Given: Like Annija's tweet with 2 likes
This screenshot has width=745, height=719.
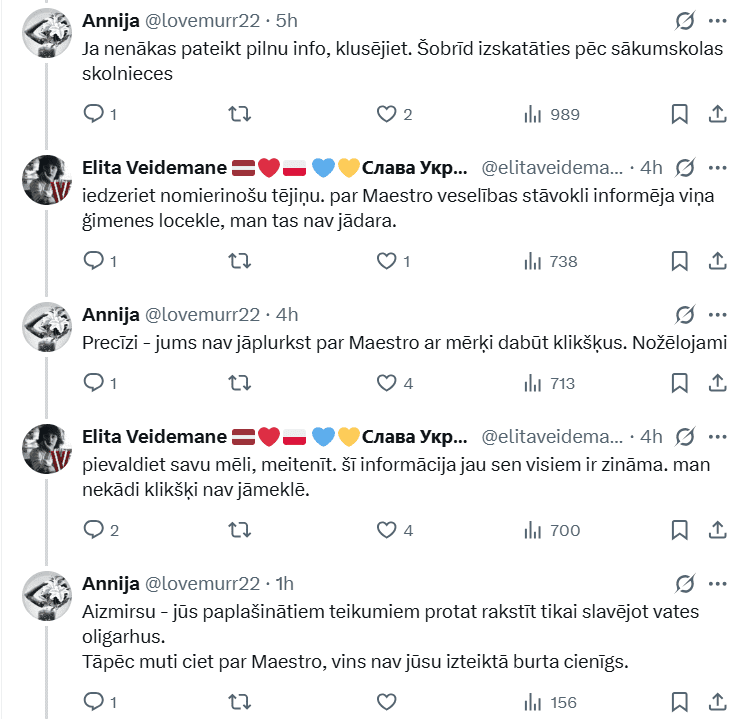Looking at the screenshot, I should coord(387,114).
